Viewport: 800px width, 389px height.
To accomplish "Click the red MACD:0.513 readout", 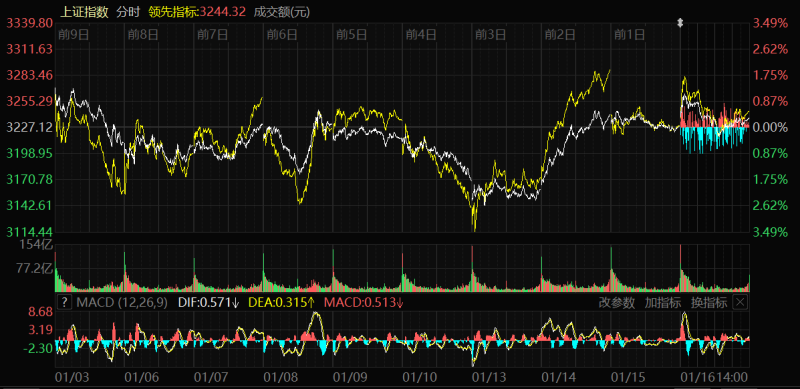I will [364, 303].
